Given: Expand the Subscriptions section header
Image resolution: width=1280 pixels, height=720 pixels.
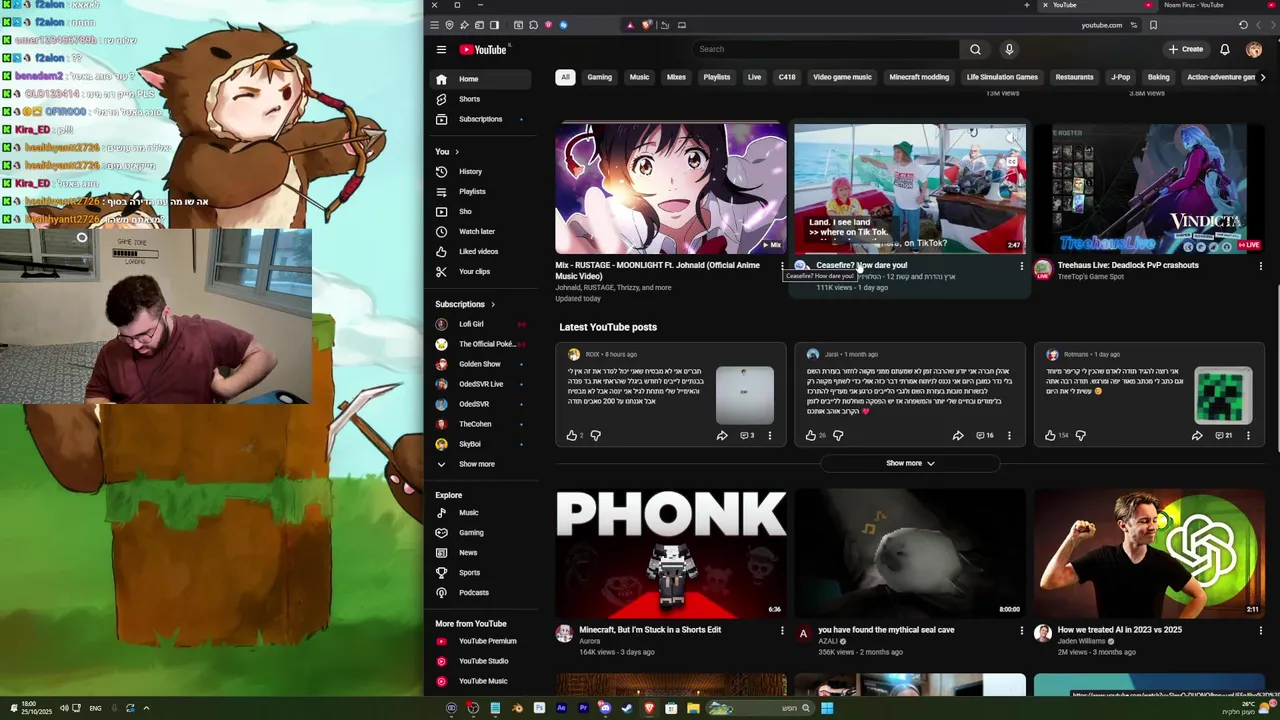Looking at the screenshot, I should (465, 304).
